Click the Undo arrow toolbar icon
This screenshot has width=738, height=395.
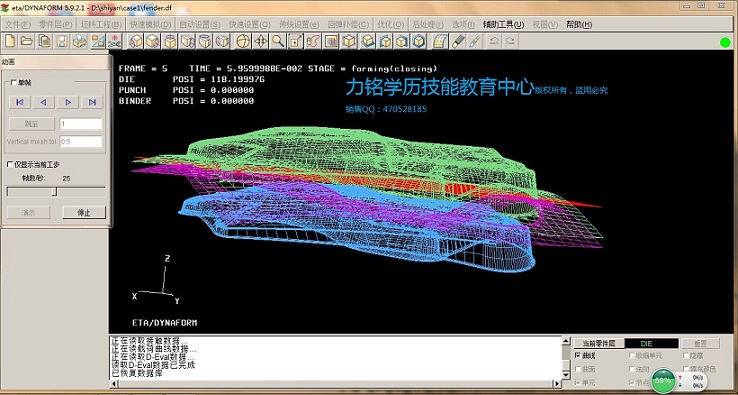pos(494,41)
